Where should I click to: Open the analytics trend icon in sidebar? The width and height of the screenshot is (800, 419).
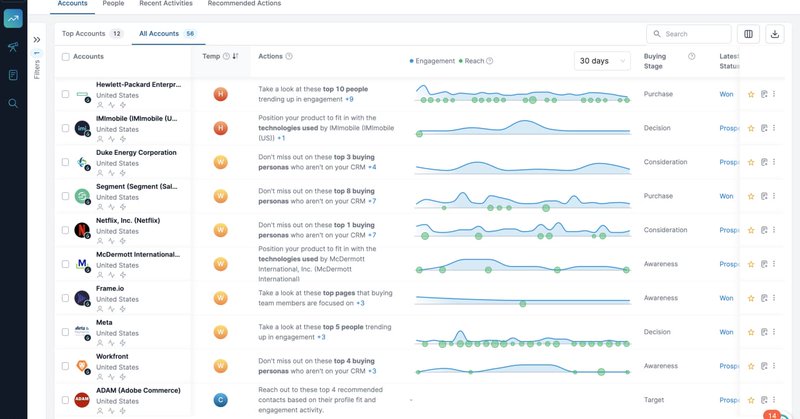pos(13,19)
